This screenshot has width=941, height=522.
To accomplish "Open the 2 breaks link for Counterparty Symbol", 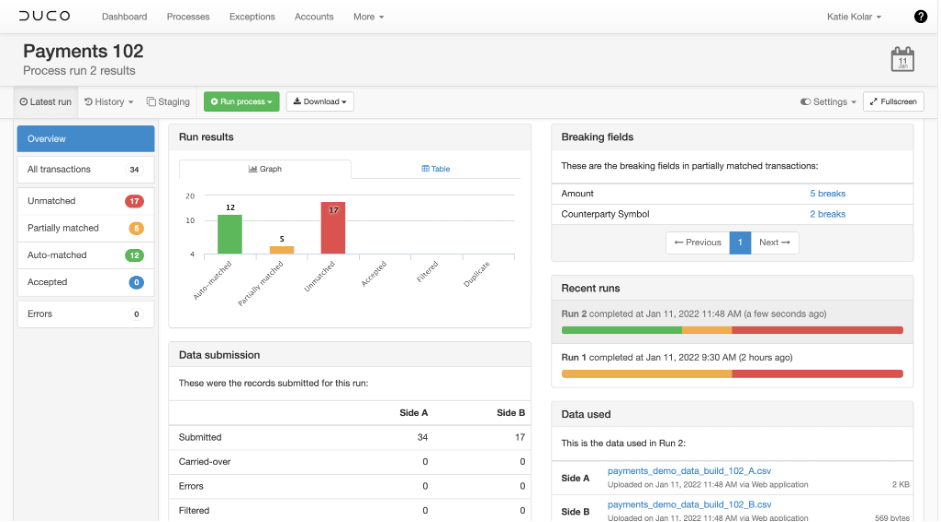I will [828, 214].
